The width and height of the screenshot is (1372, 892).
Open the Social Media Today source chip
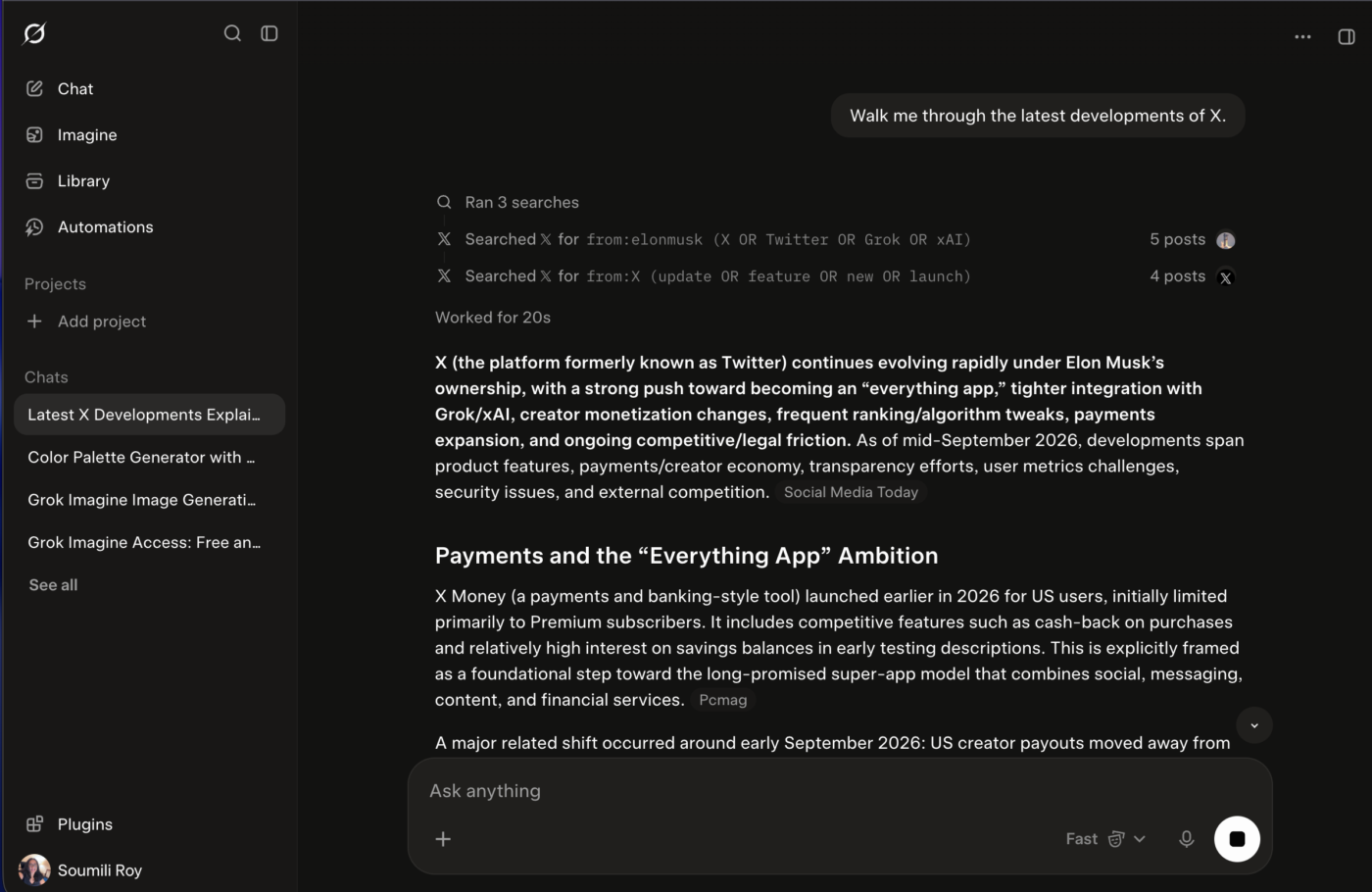(851, 492)
